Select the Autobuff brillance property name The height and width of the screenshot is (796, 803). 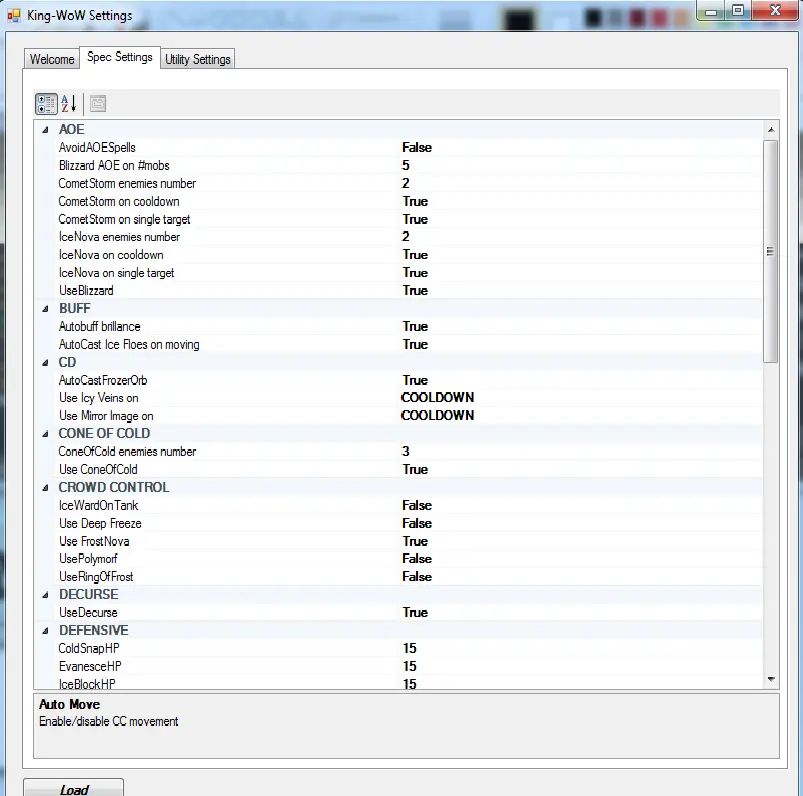click(99, 326)
